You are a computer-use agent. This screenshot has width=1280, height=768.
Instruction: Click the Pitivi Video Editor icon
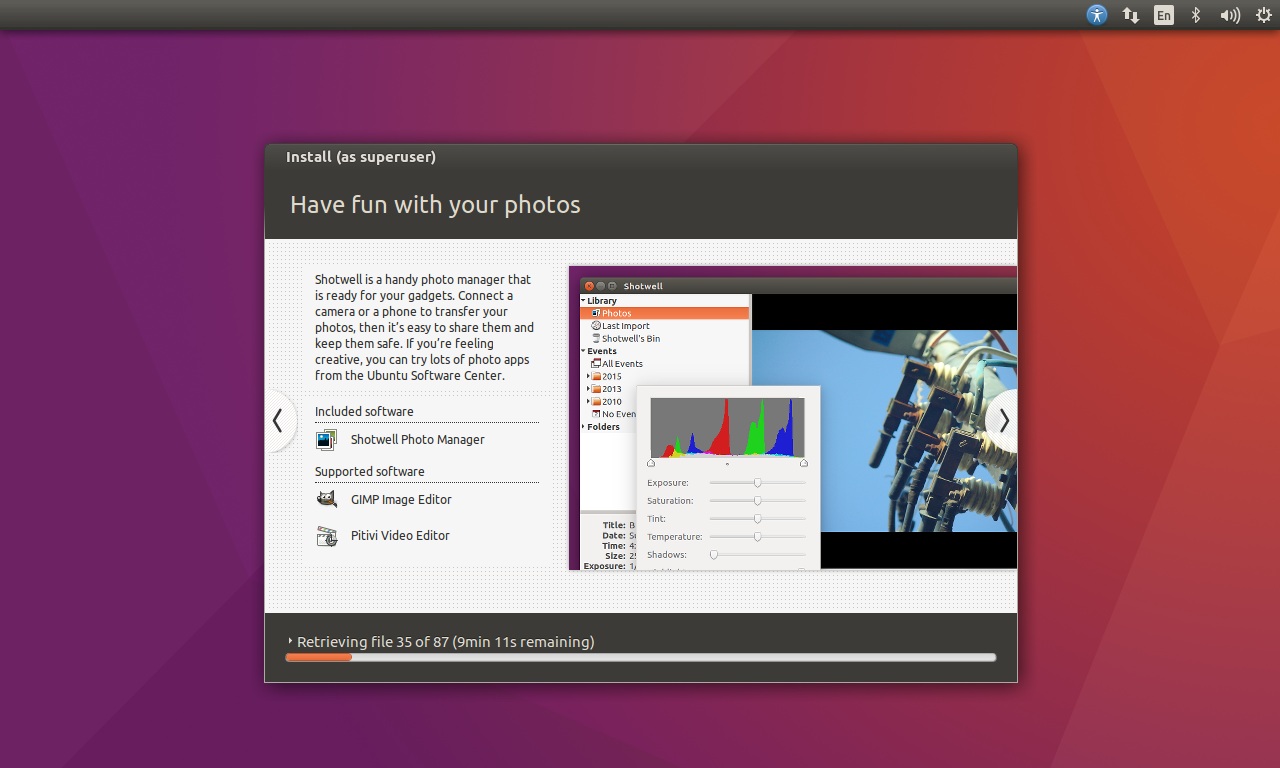[x=326, y=535]
